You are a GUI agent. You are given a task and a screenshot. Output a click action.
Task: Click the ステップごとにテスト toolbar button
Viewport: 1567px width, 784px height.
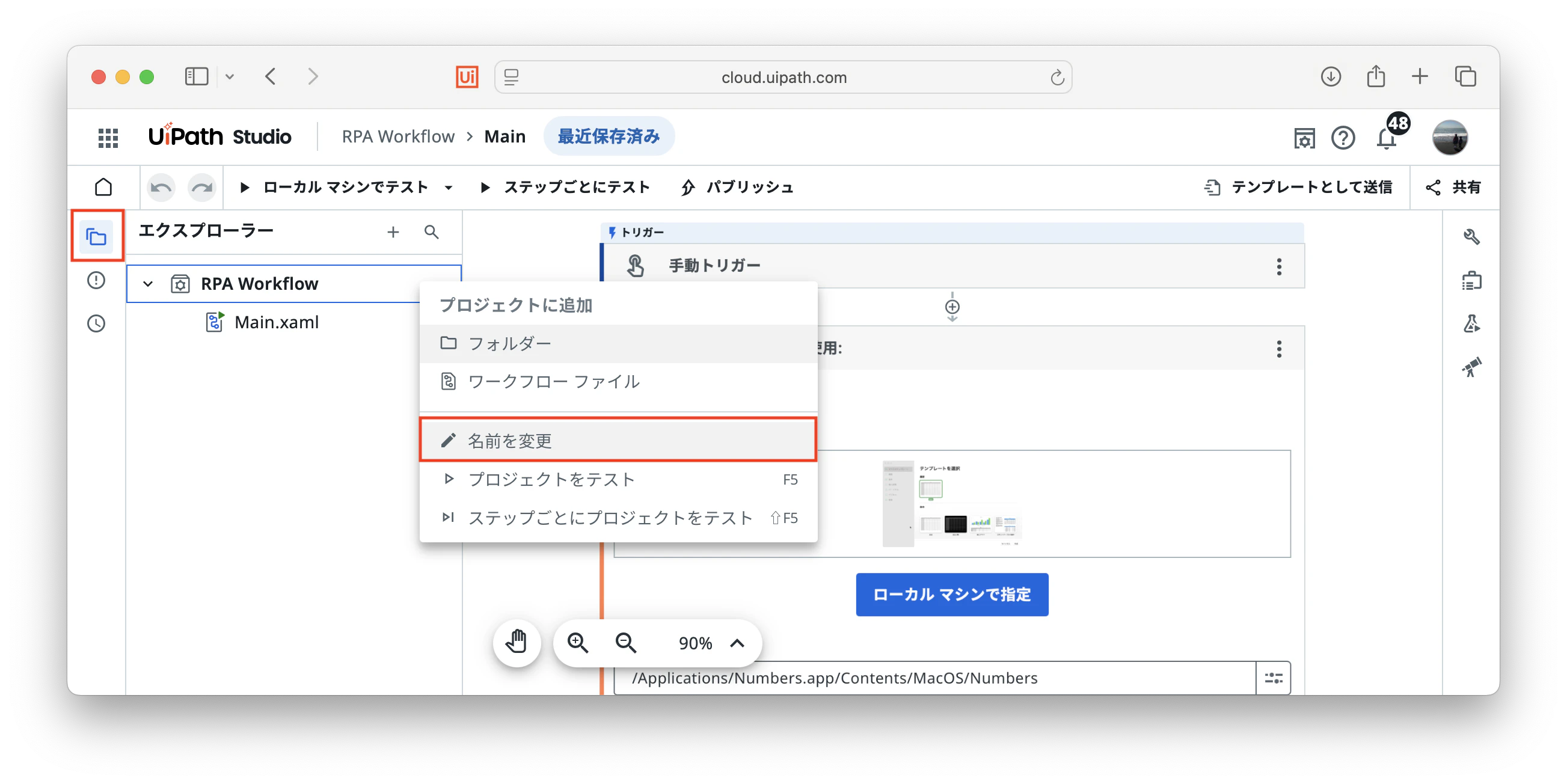(565, 188)
